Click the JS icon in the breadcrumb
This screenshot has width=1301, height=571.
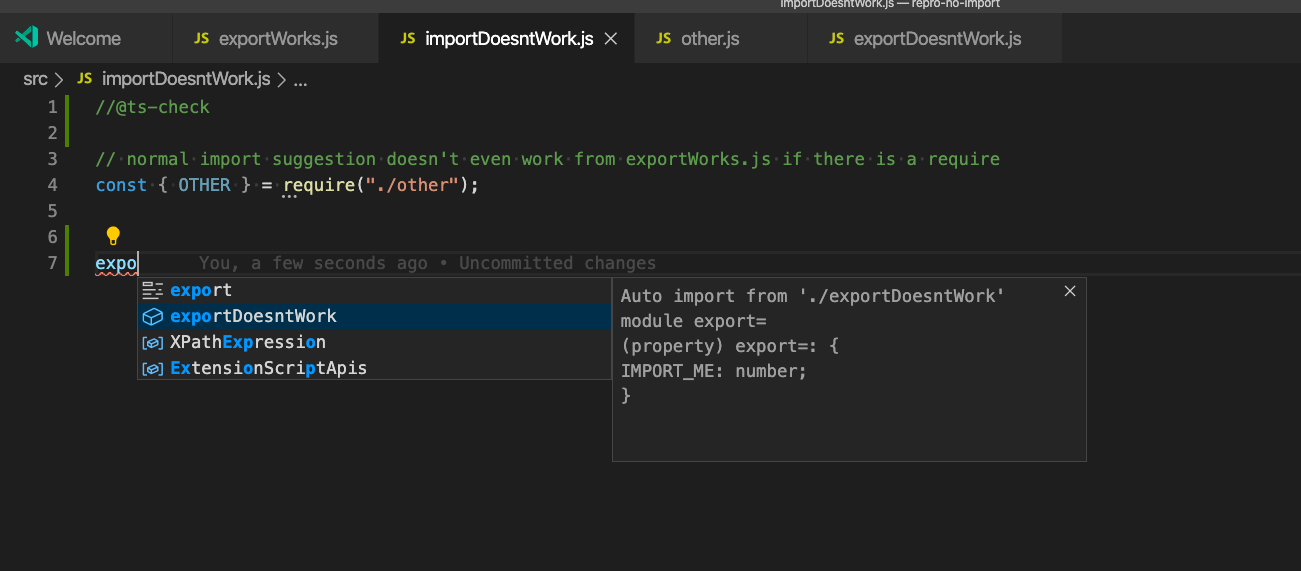pyautogui.click(x=85, y=80)
